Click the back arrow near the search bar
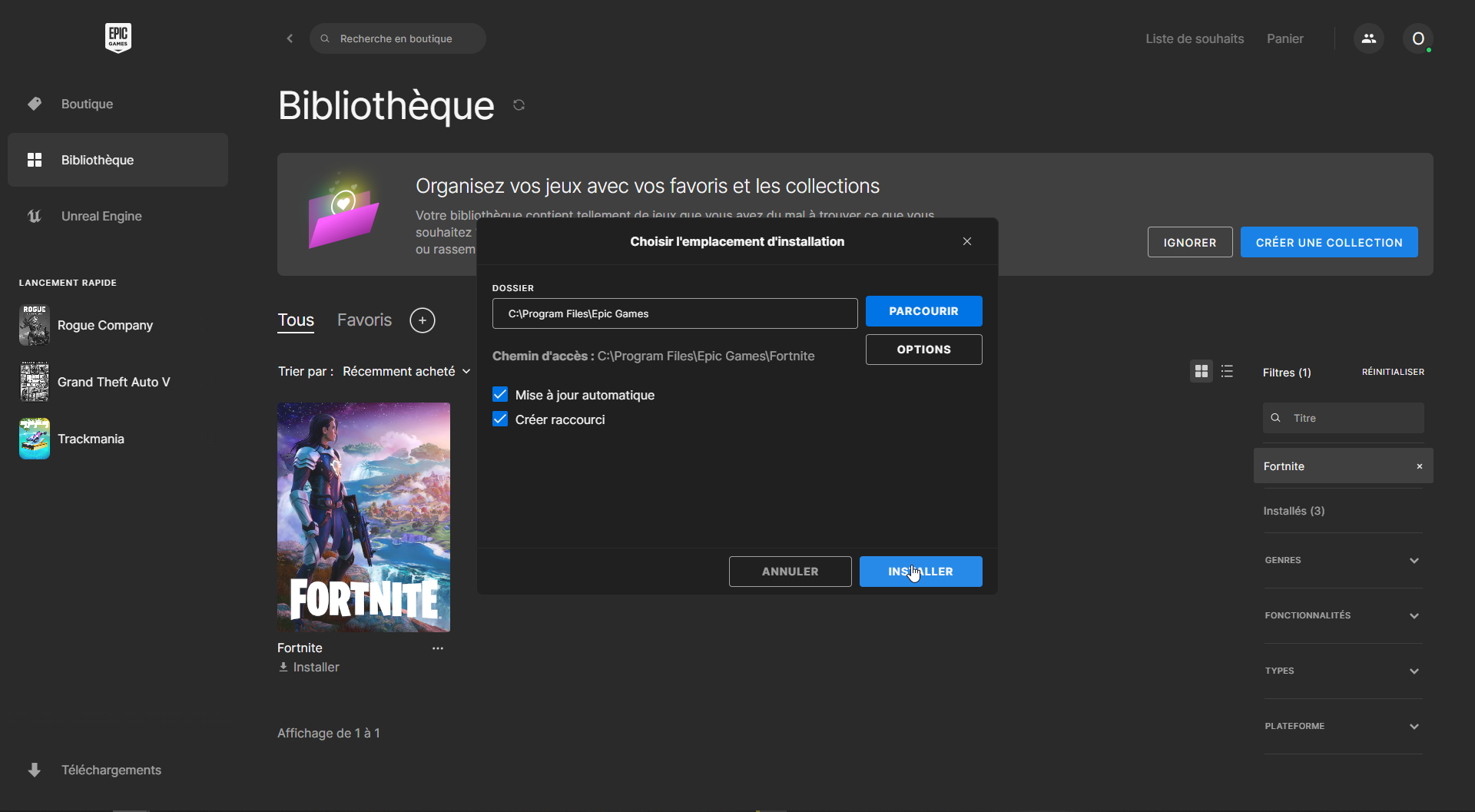 point(290,38)
